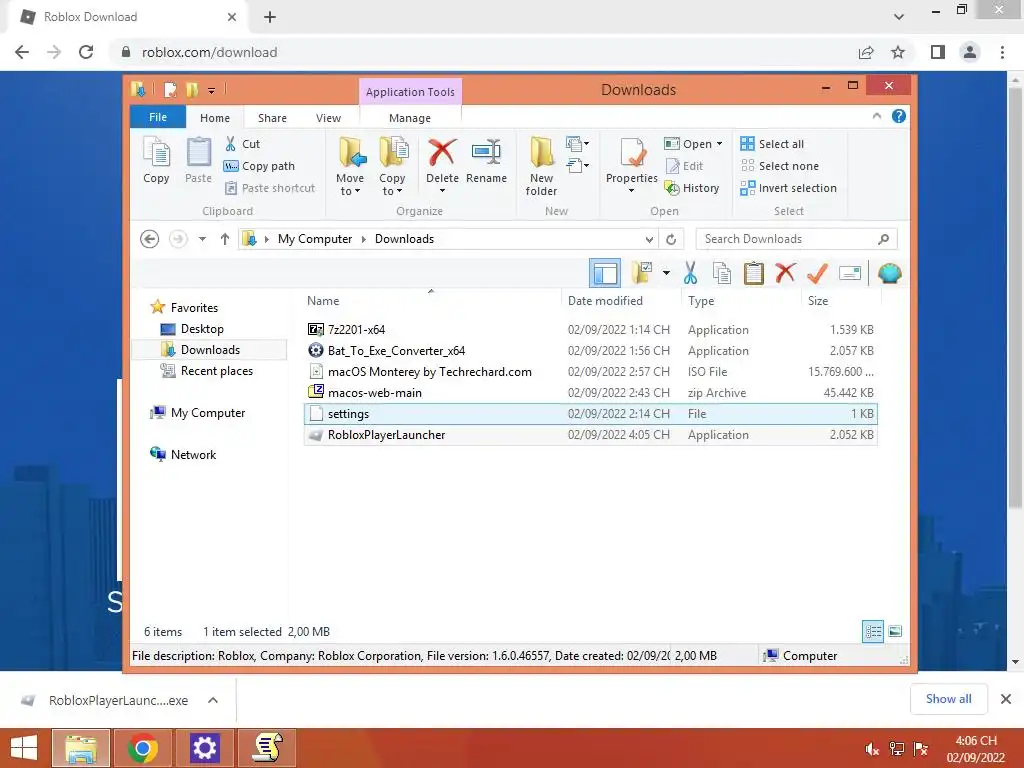Click the Copy icon in the ribbon

156,153
